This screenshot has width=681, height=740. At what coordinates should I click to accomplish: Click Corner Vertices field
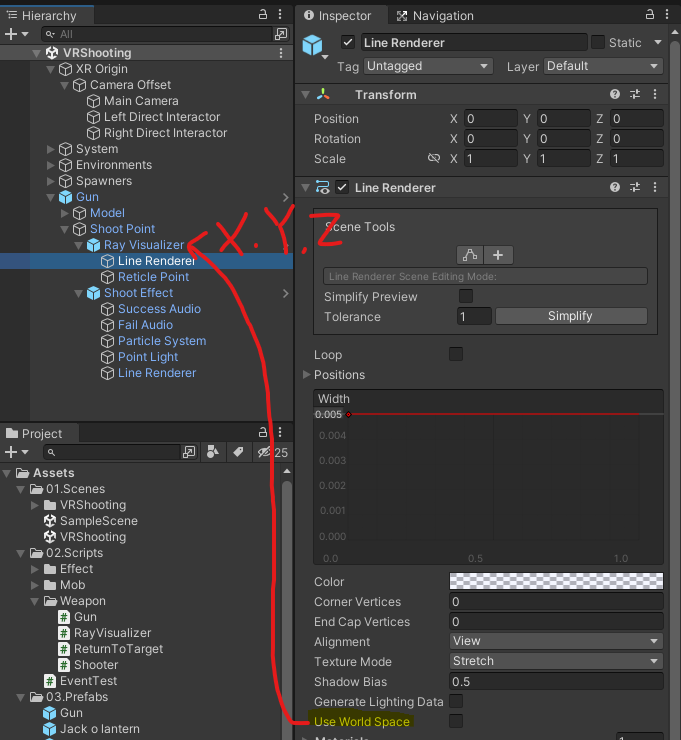[556, 601]
